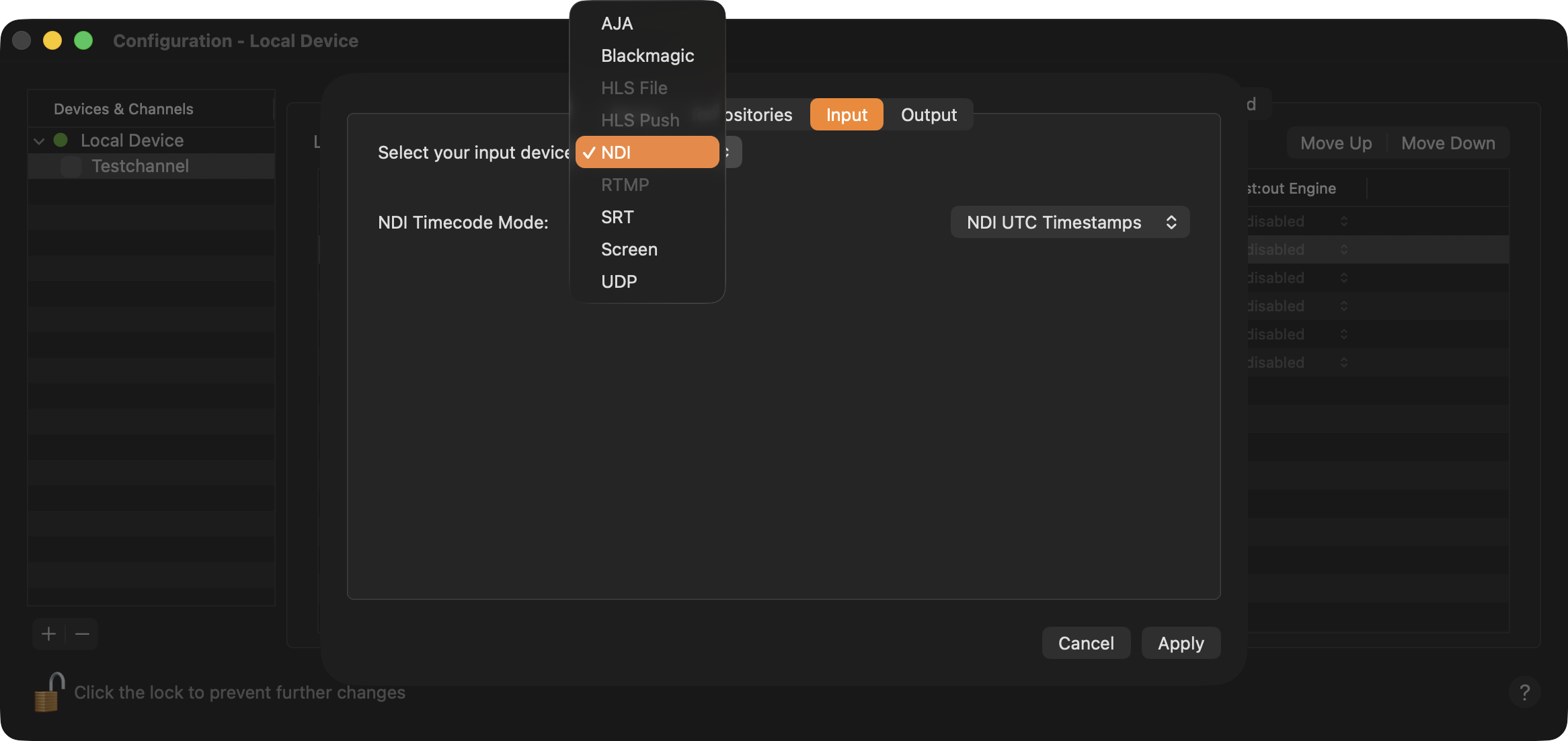Click the green Local Device status indicator
Screen dimensions: 1568x741
[61, 140]
